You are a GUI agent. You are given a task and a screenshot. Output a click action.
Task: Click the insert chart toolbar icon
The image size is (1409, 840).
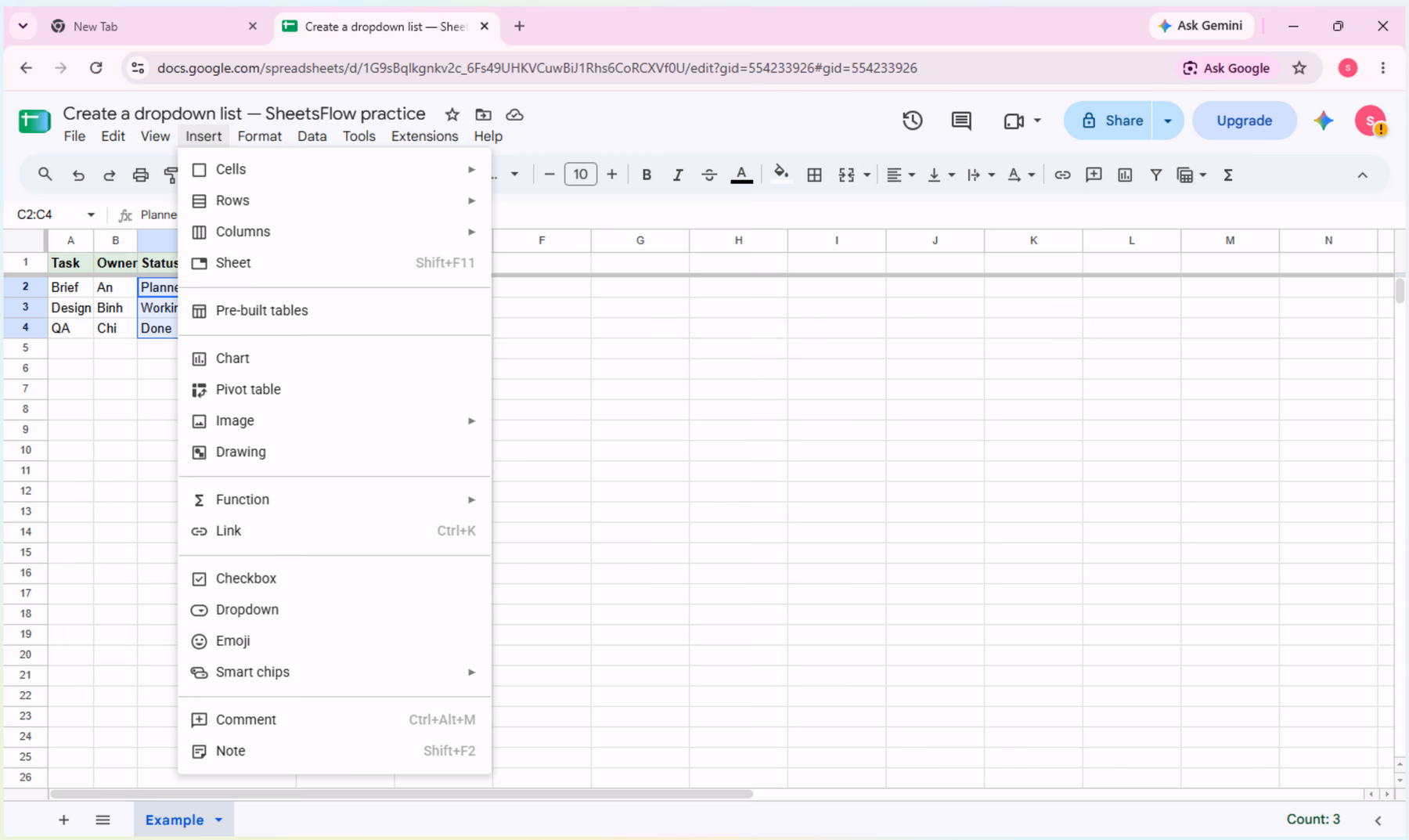1125,175
